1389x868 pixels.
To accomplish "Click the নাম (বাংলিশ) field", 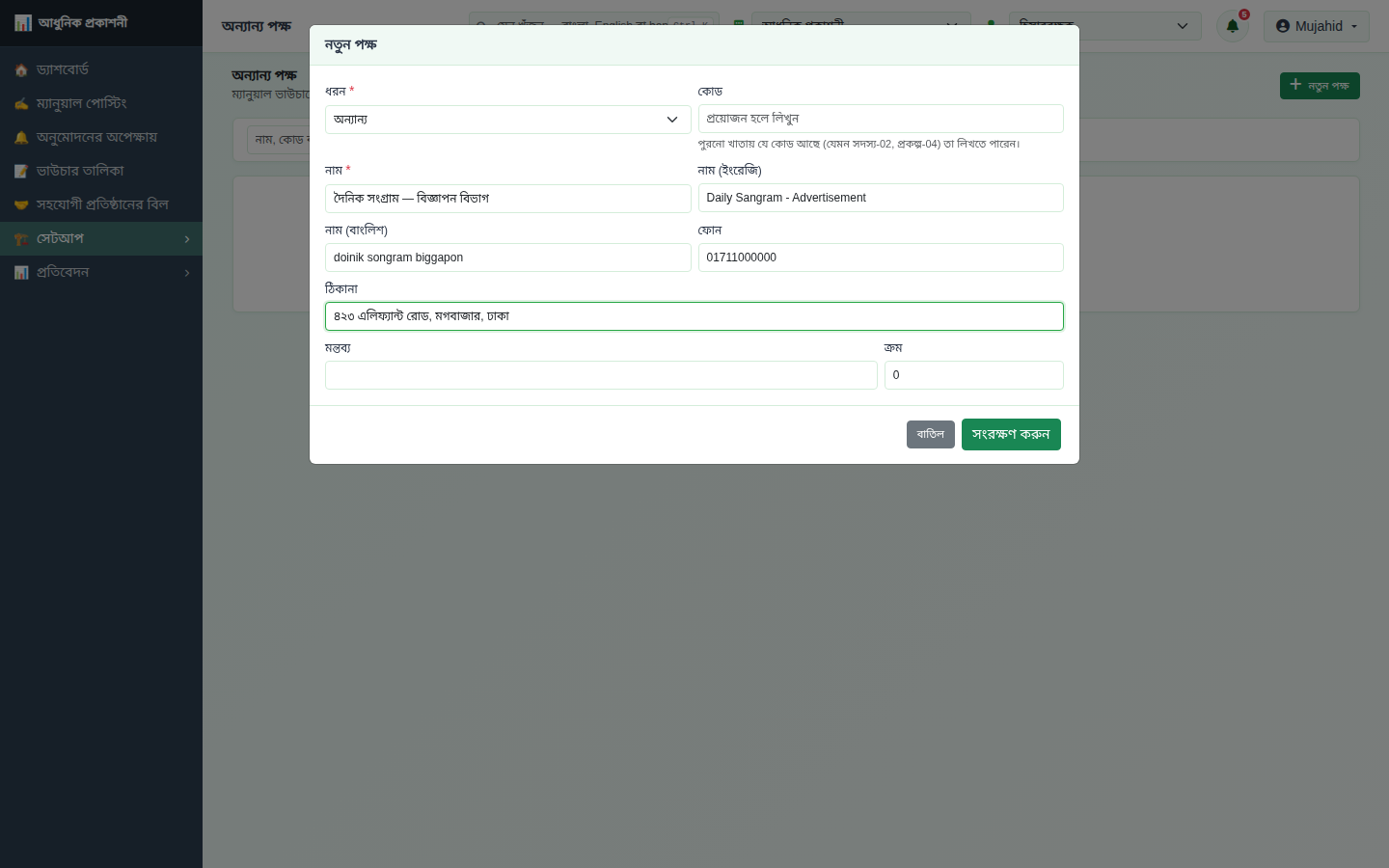I will 507,258.
